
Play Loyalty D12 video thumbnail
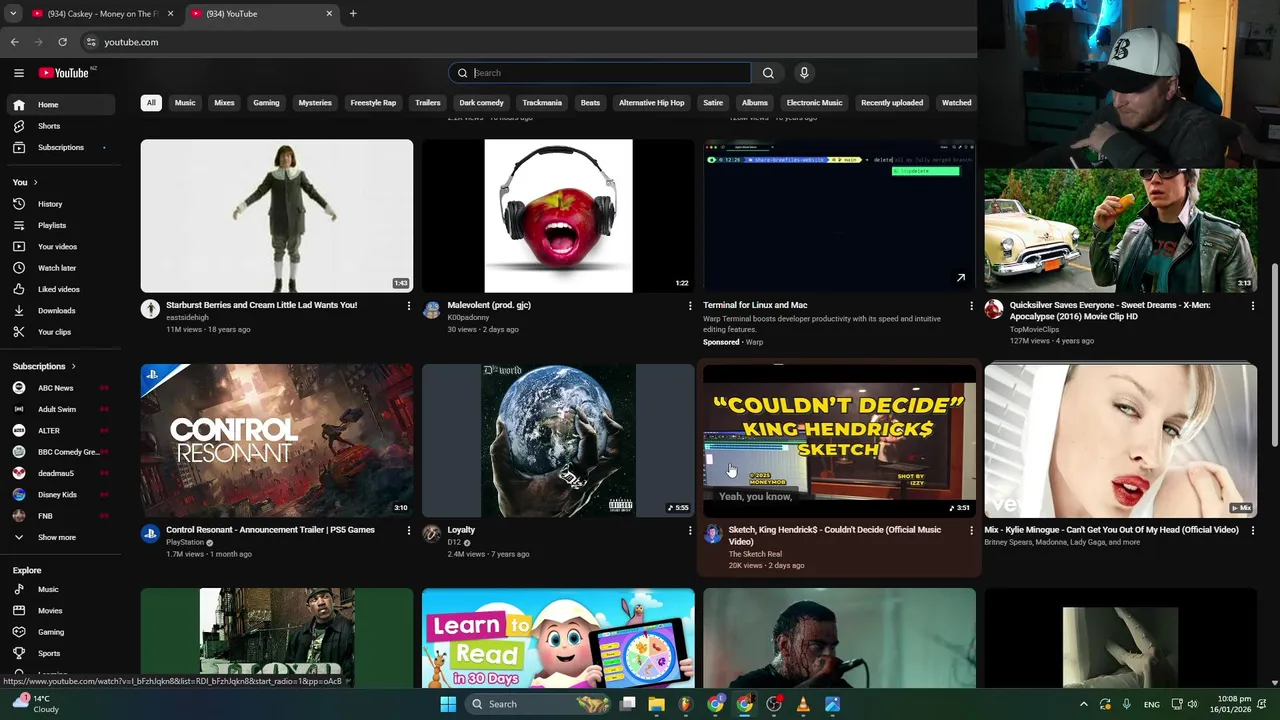point(558,440)
